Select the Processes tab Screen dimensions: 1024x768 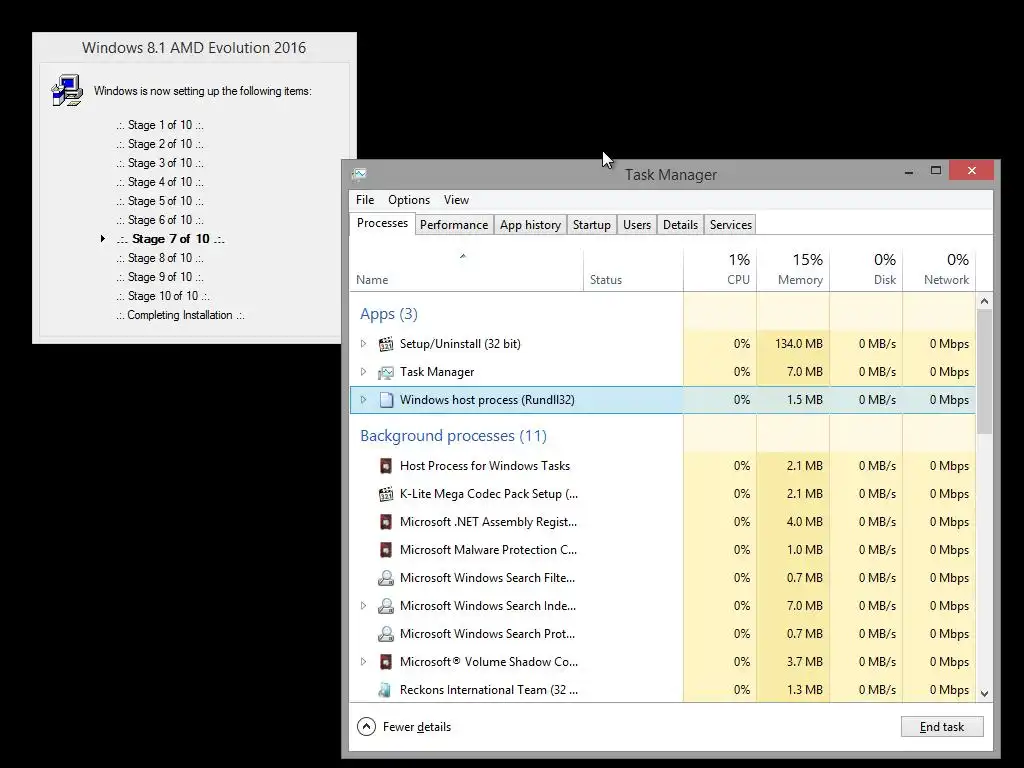(383, 223)
